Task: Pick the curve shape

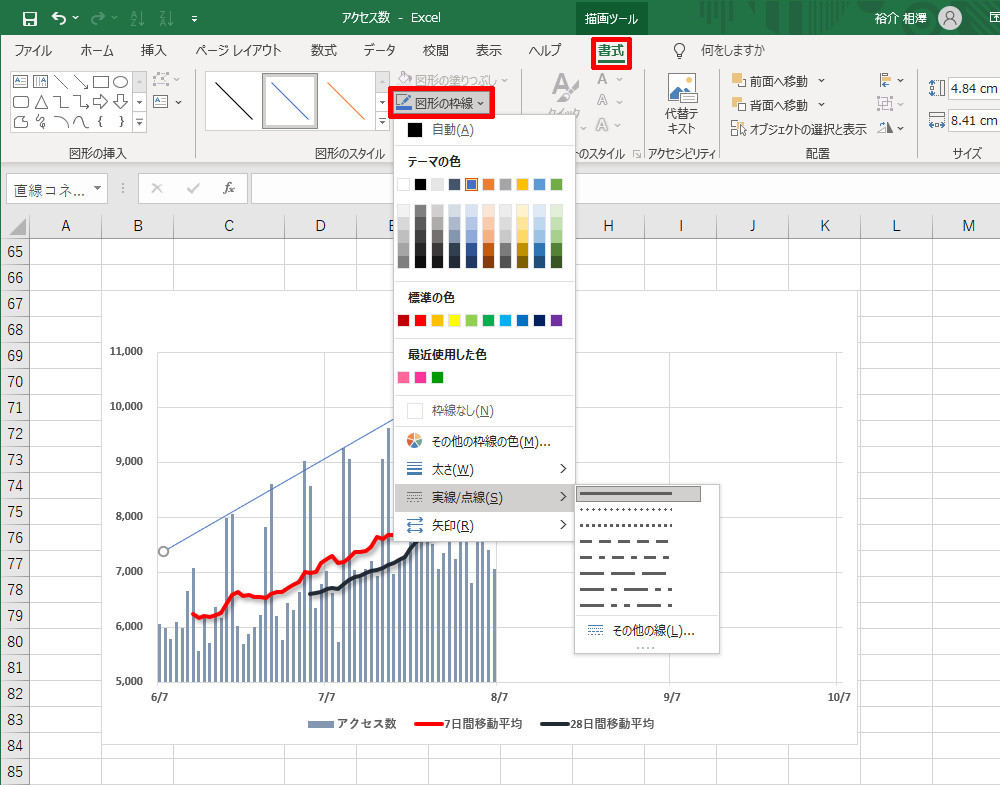Action: 80,121
